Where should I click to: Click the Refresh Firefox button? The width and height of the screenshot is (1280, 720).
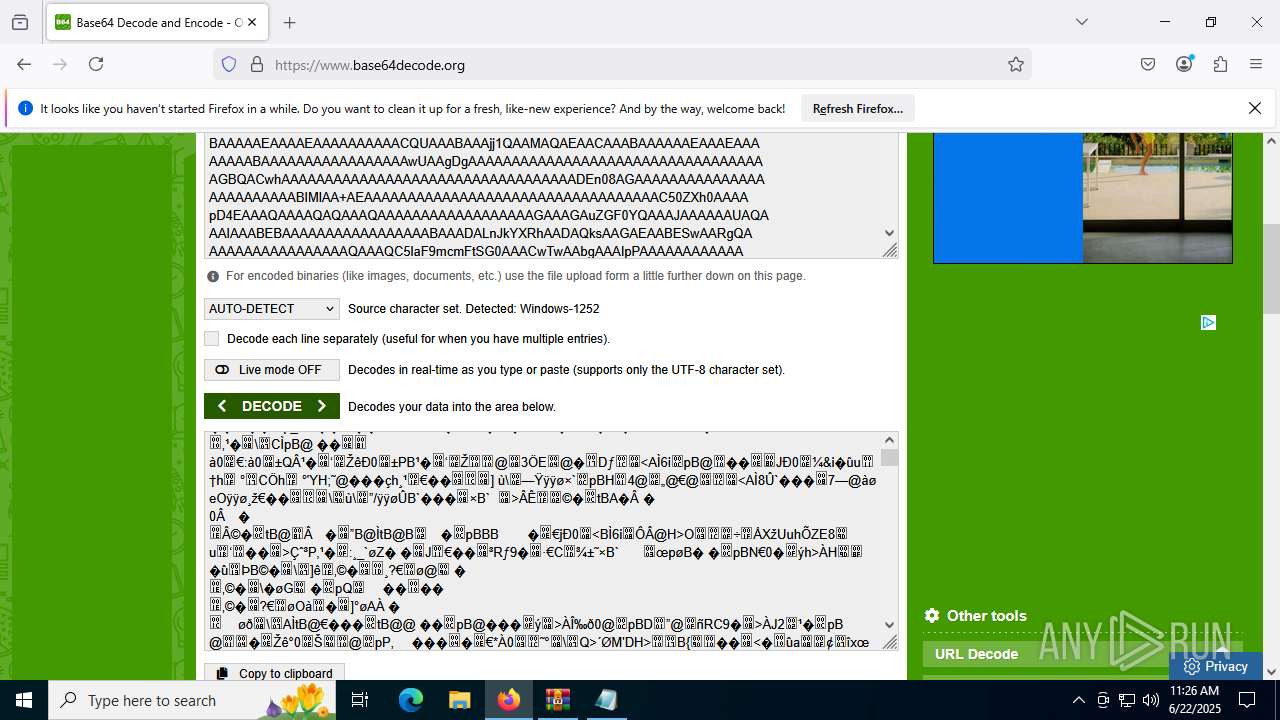pyautogui.click(x=858, y=109)
